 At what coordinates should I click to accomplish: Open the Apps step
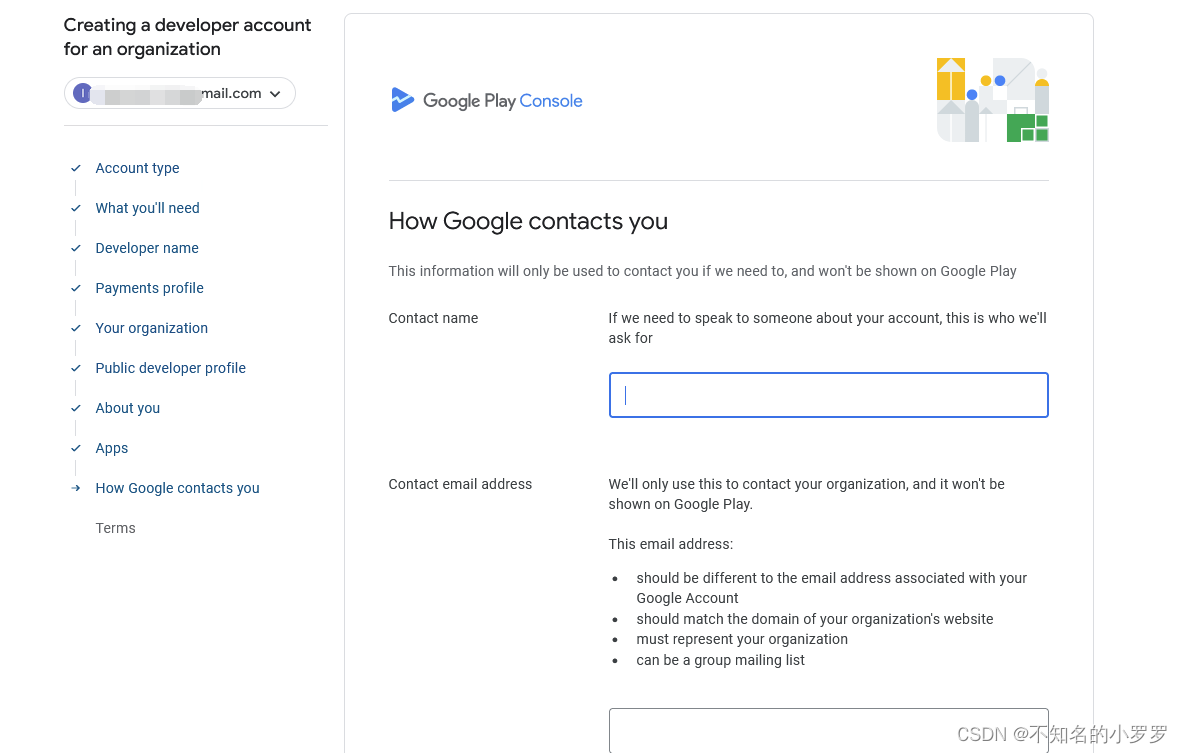[x=111, y=448]
